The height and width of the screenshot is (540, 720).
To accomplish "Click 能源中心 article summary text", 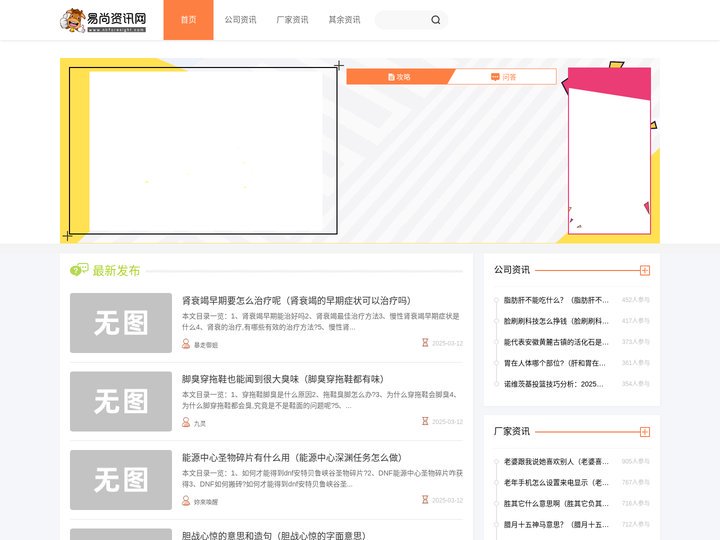I will (322, 478).
